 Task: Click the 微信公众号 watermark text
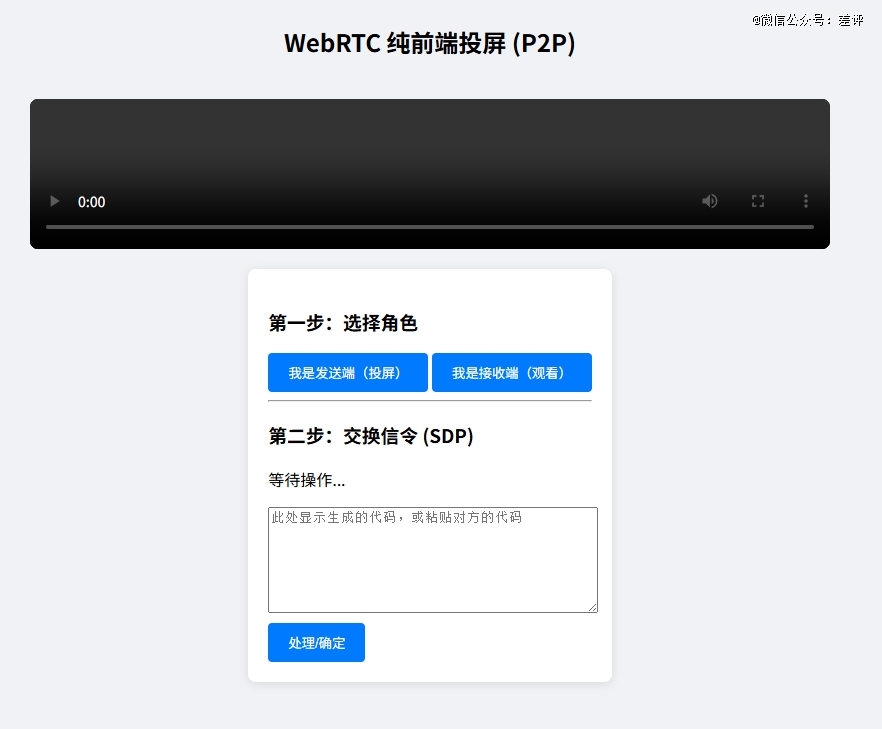pos(808,20)
